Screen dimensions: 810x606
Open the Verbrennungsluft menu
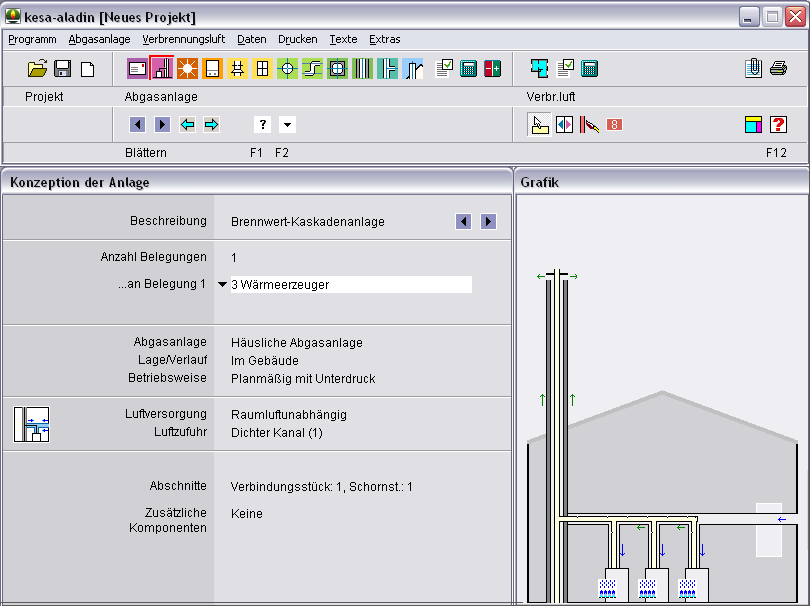(x=183, y=40)
